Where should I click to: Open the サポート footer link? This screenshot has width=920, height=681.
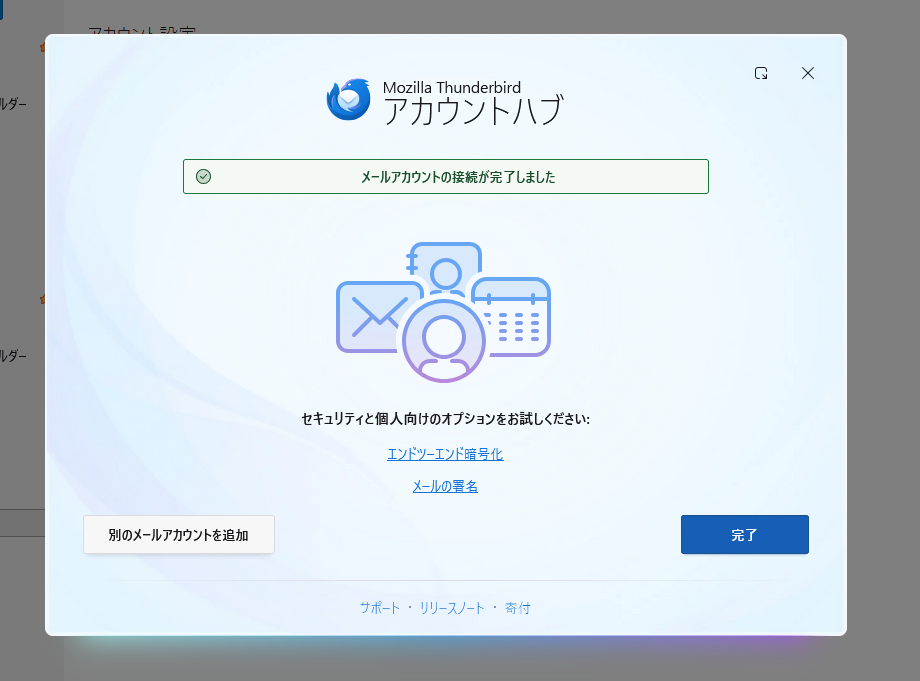point(380,608)
